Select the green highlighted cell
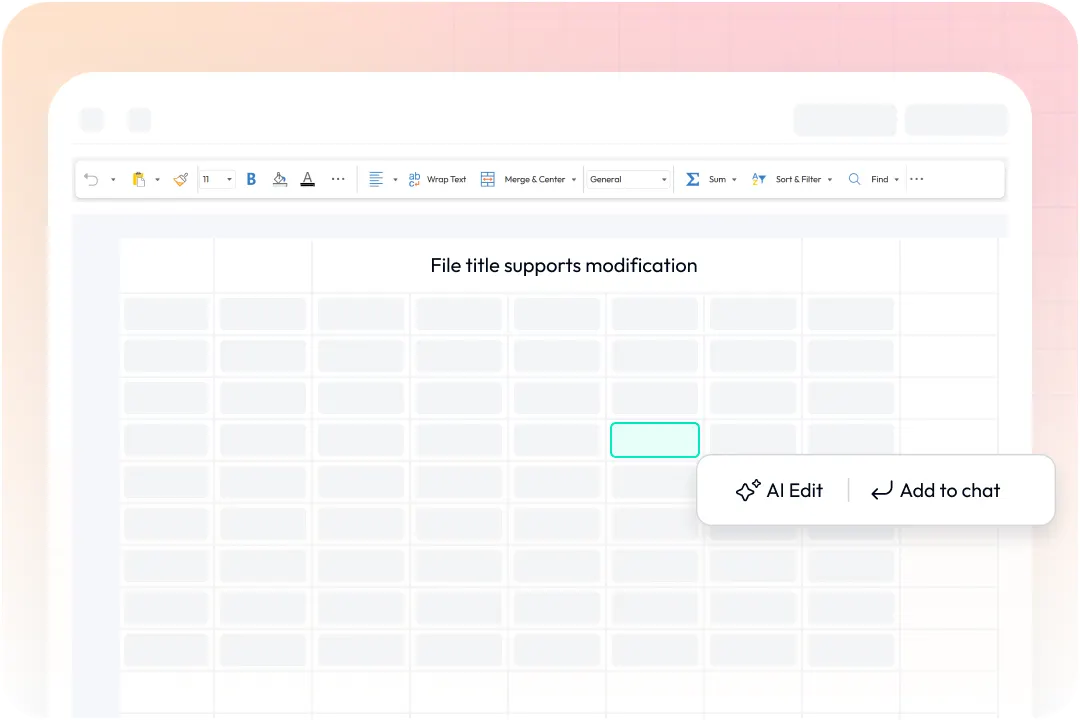Viewport: 1080px width, 720px height. pyautogui.click(x=655, y=440)
